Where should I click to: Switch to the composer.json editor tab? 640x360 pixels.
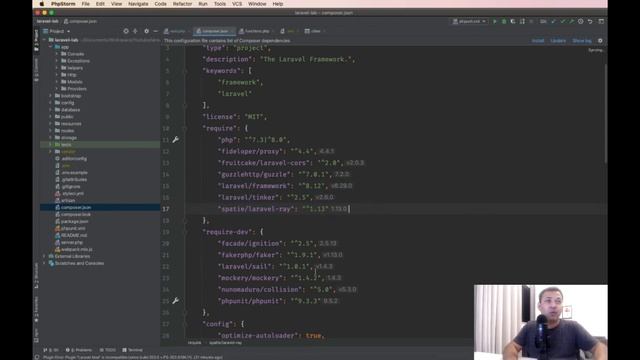(x=214, y=31)
